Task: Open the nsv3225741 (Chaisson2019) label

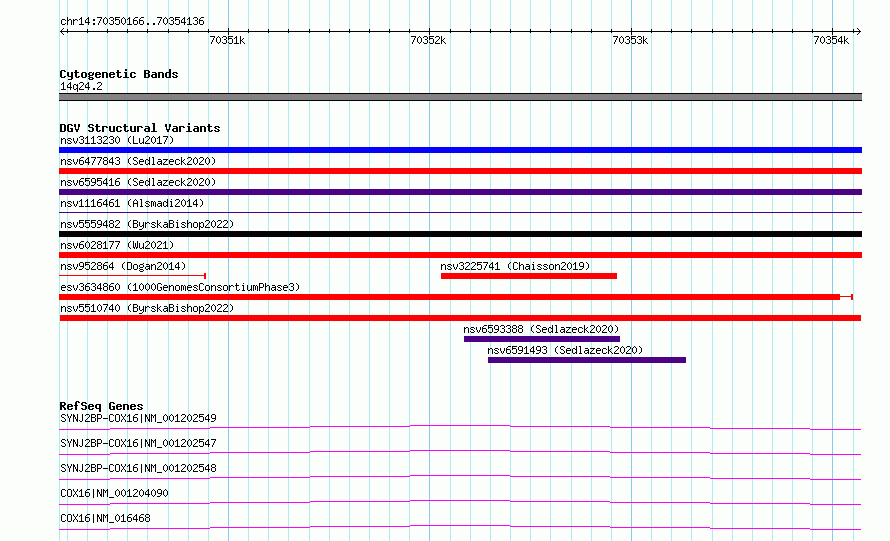Action: [x=515, y=266]
